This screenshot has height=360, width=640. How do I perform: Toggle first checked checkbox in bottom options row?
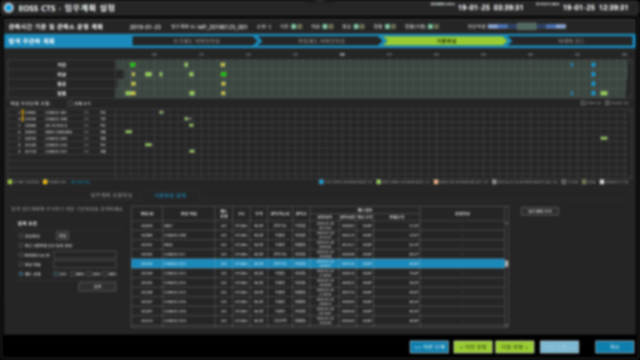[56, 274]
